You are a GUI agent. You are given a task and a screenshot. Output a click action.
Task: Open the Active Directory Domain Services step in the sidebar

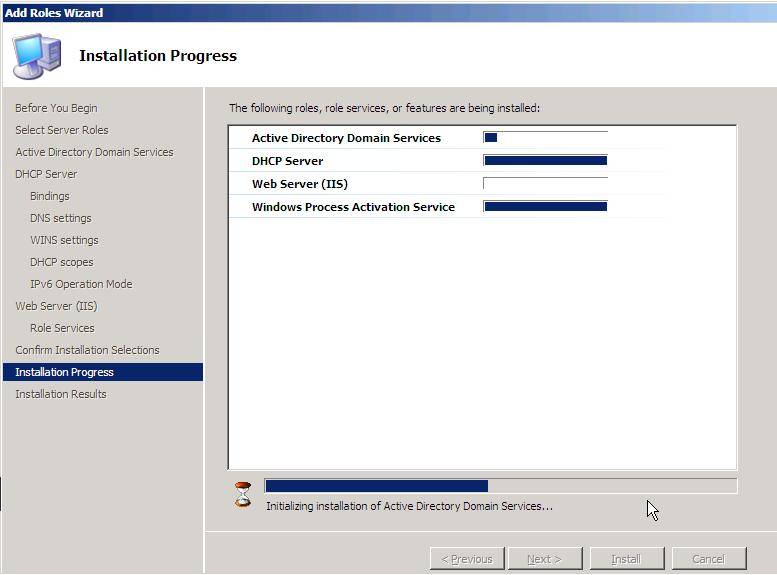tap(94, 152)
